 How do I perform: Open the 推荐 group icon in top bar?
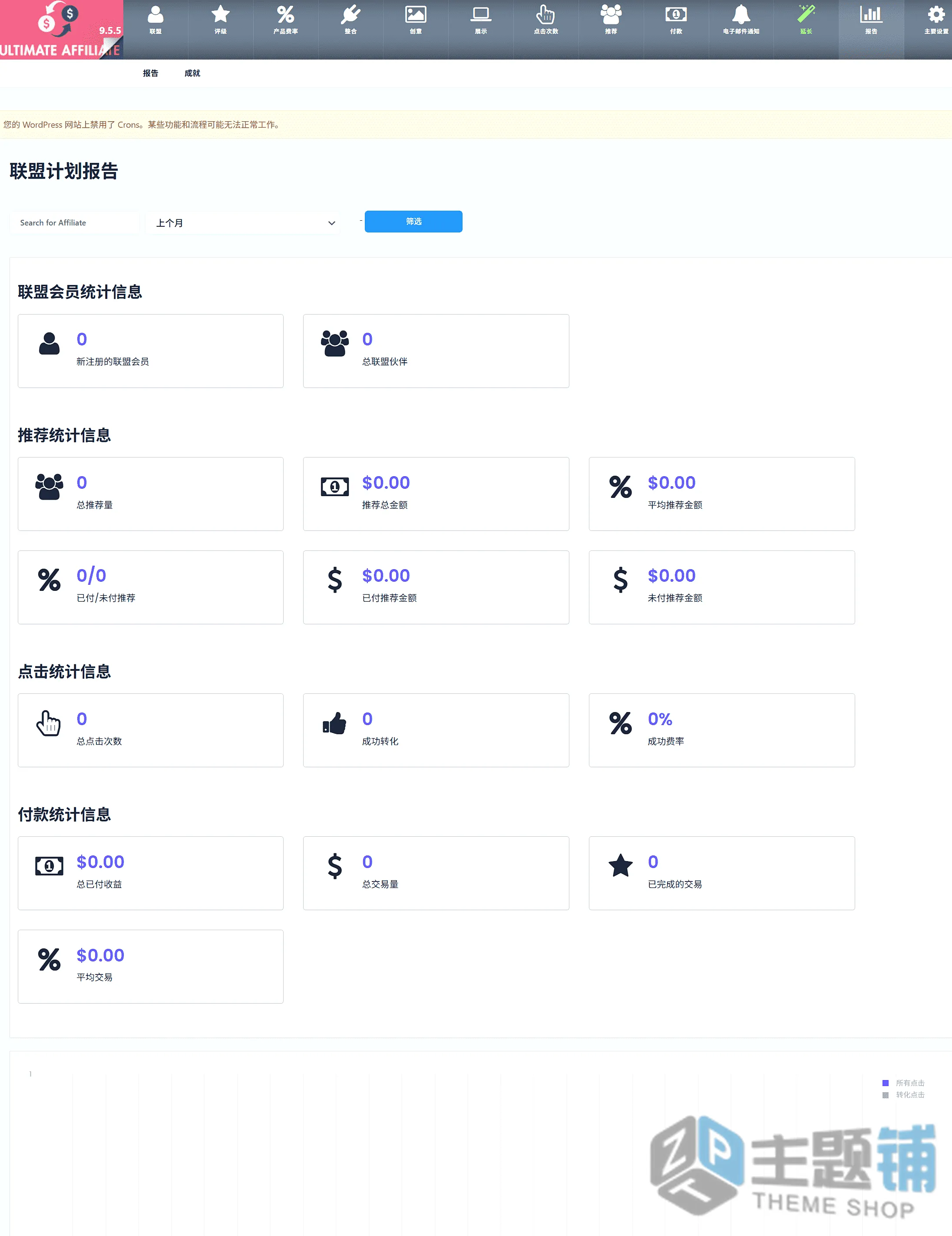(611, 14)
